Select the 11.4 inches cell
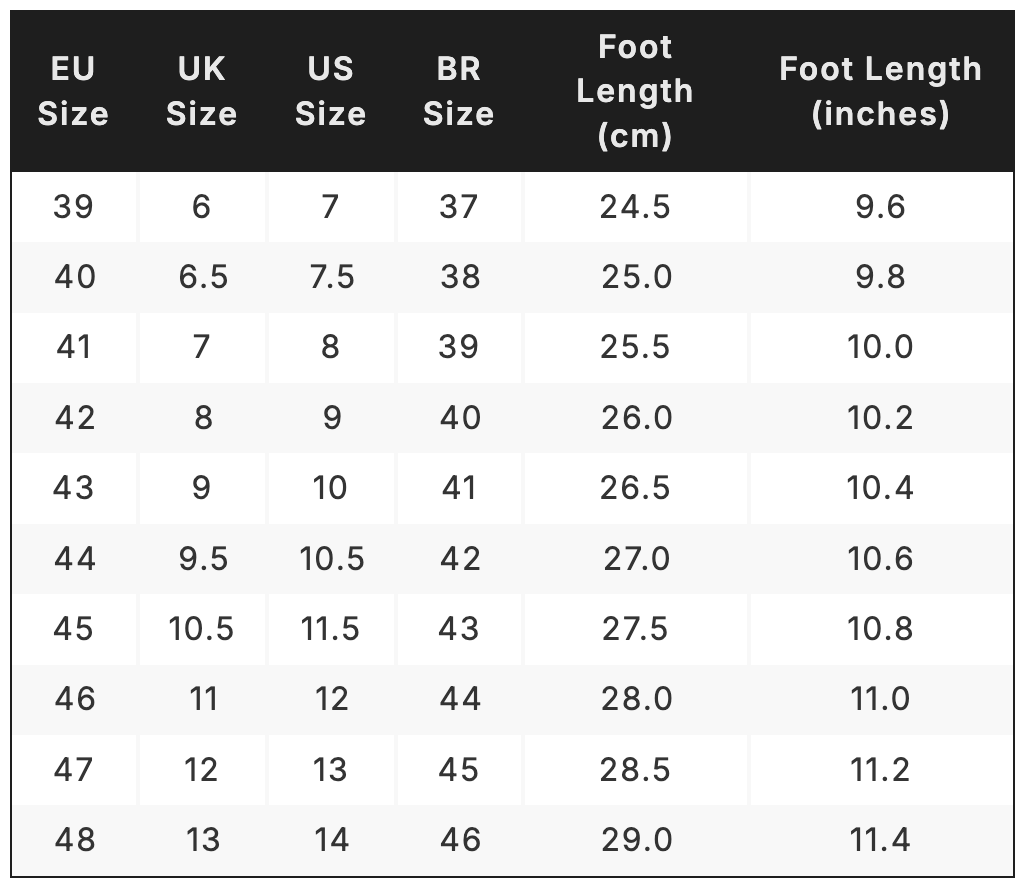Viewport: 1030px width, 888px height. [880, 839]
